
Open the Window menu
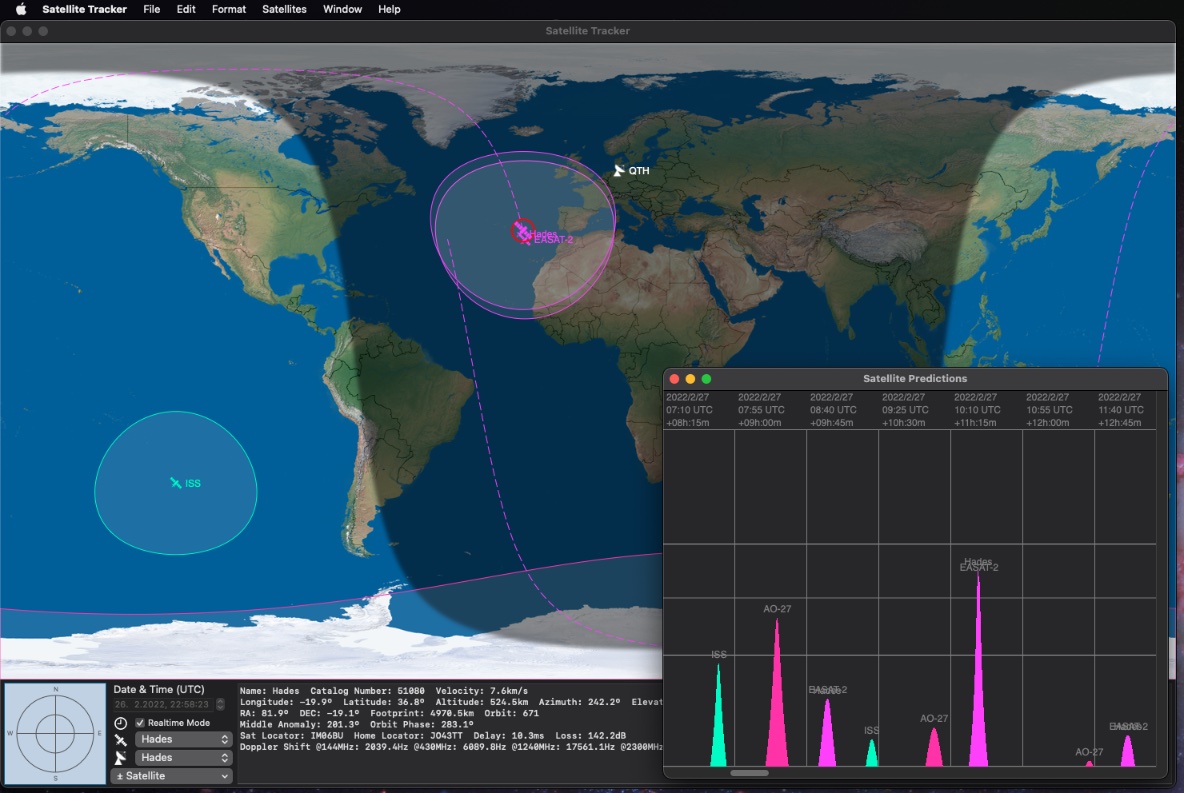tap(342, 9)
